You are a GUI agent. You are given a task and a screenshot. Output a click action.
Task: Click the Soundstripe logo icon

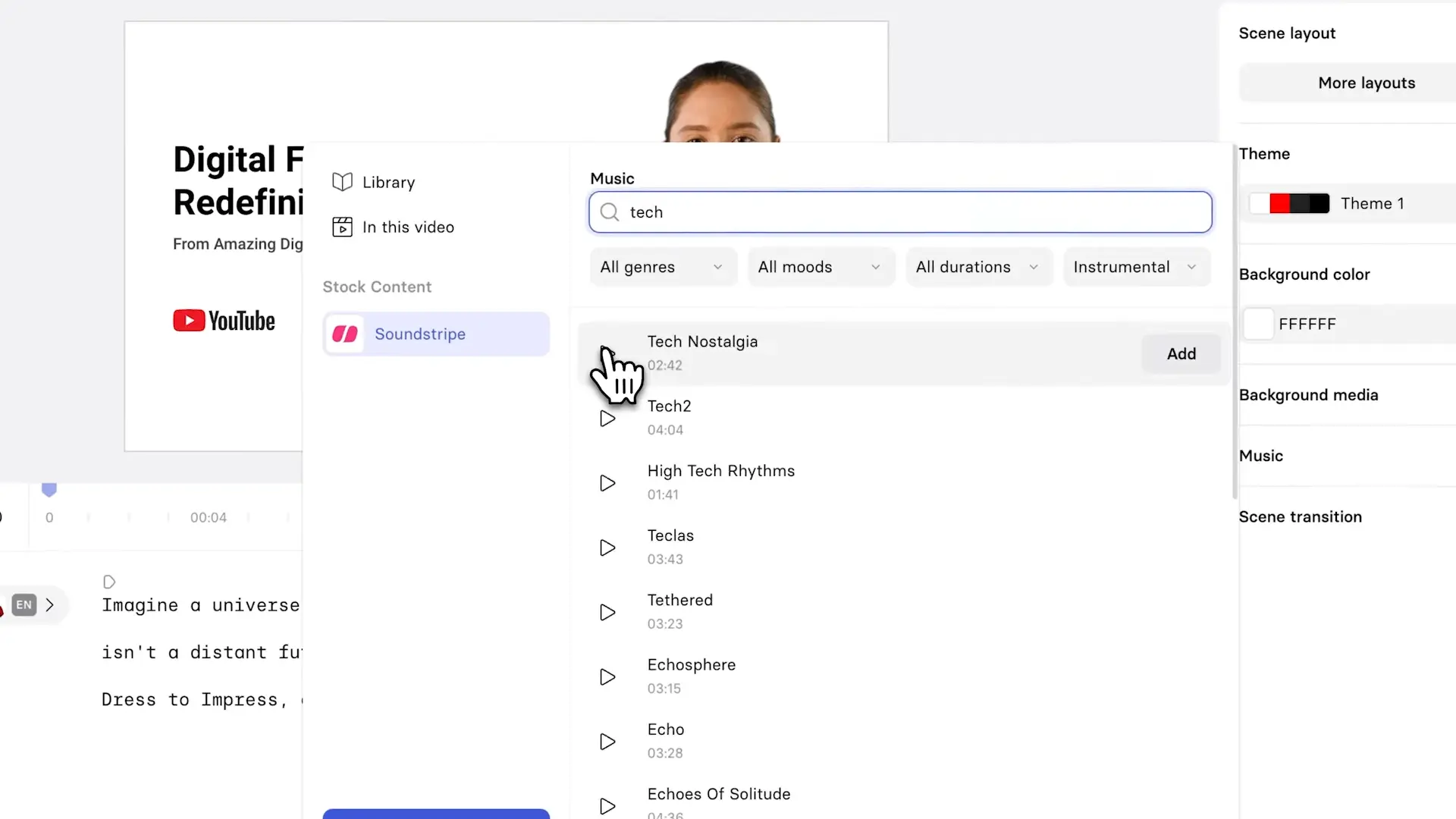tap(345, 334)
